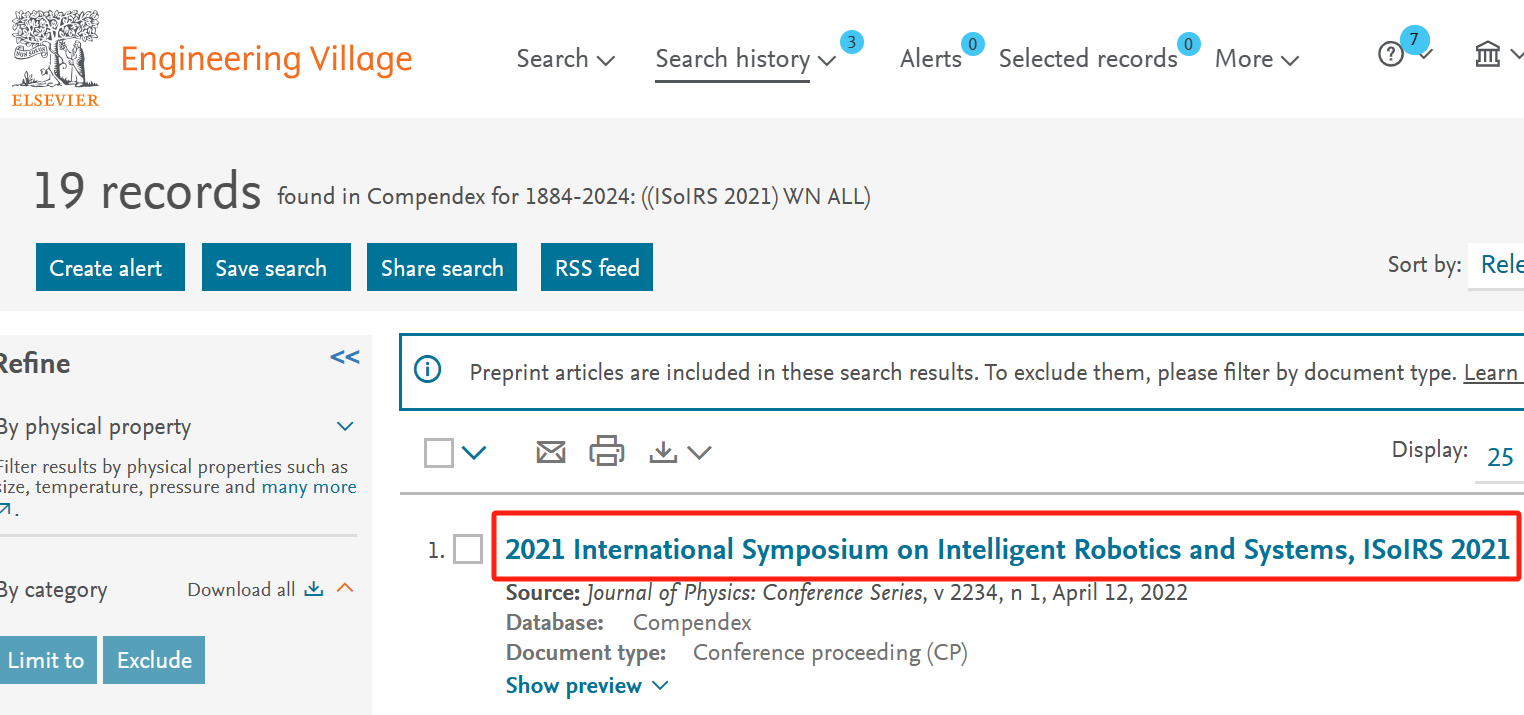Click the download records icon
The height and width of the screenshot is (715, 1524).
pyautogui.click(x=663, y=453)
